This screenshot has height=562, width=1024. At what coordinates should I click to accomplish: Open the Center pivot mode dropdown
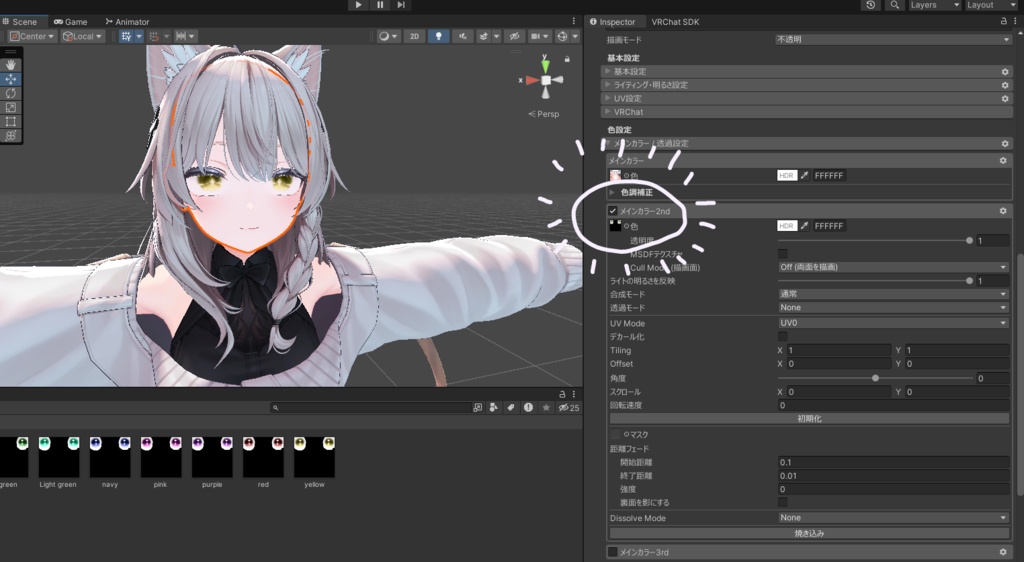pos(31,37)
